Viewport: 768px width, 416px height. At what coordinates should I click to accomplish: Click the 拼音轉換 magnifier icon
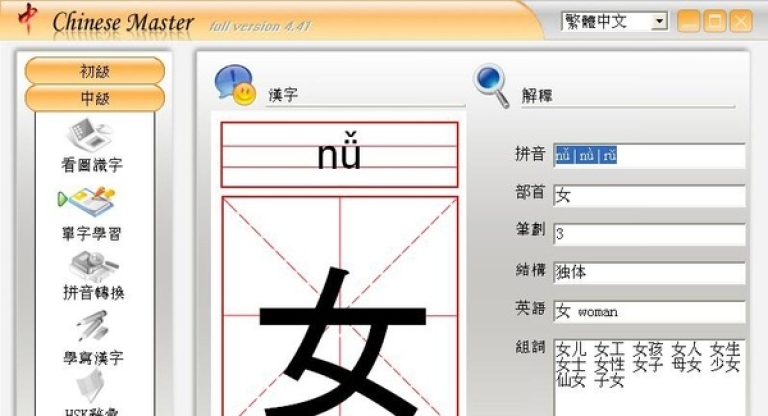(x=93, y=266)
